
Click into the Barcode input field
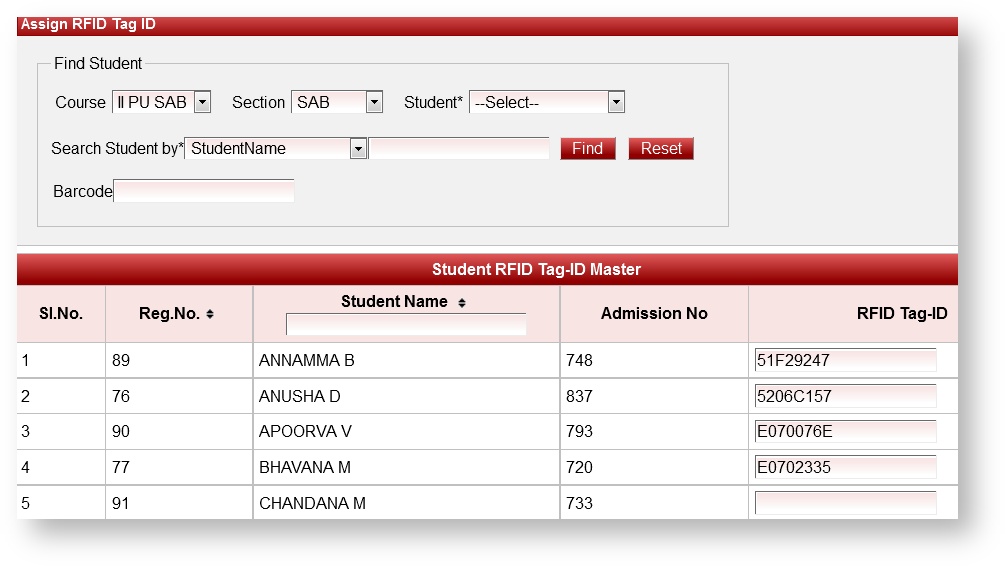click(x=204, y=191)
